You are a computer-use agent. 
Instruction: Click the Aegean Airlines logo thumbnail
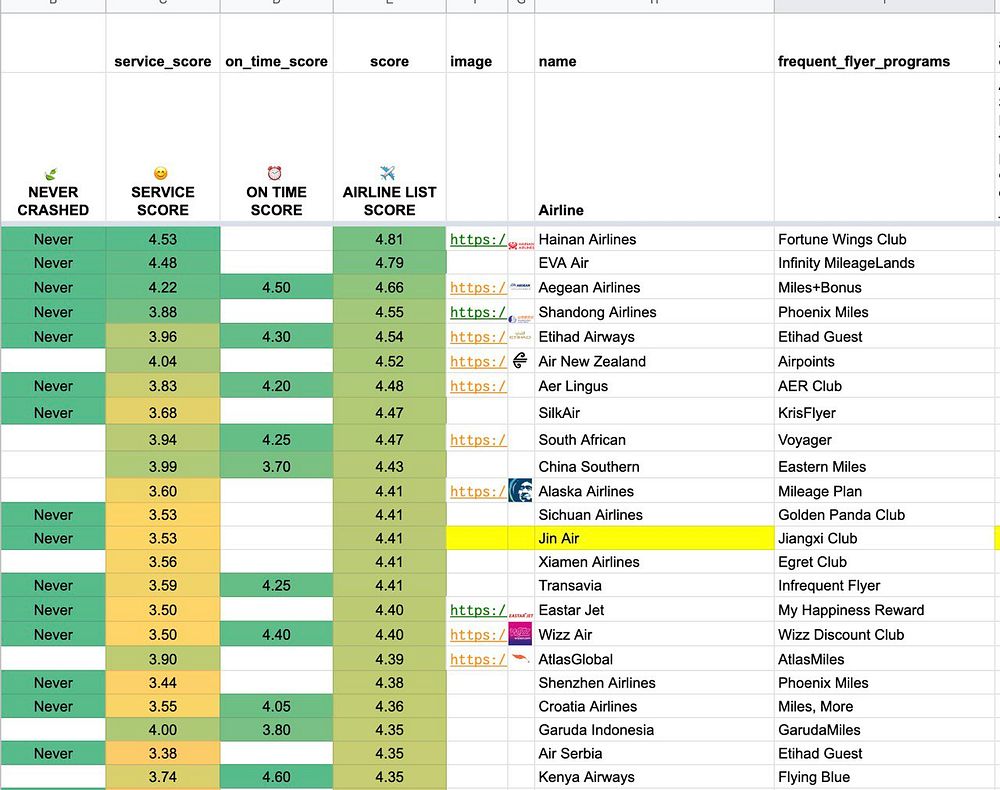pyautogui.click(x=520, y=287)
